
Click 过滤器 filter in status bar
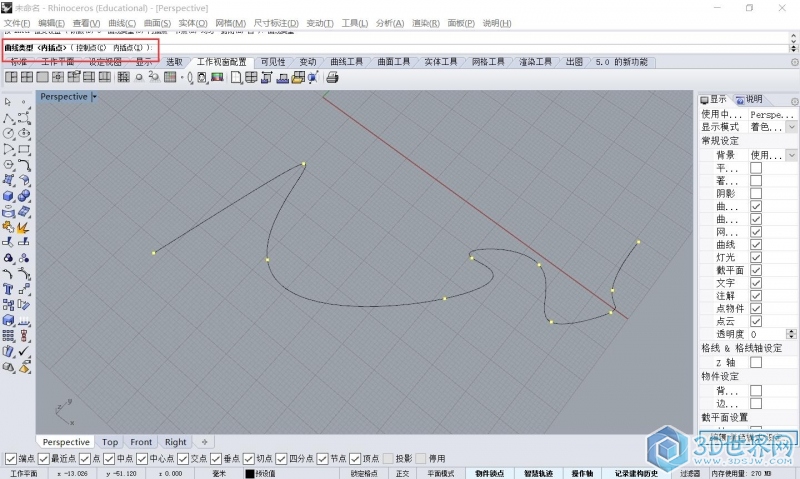tap(690, 473)
